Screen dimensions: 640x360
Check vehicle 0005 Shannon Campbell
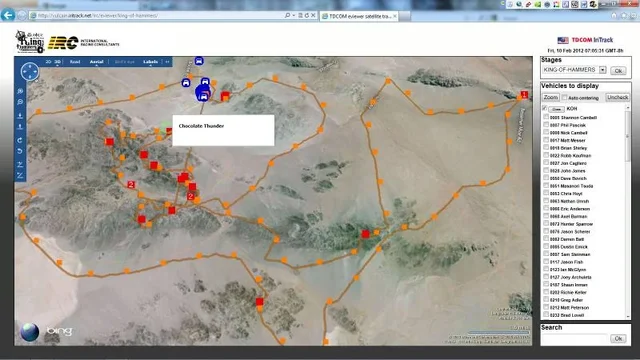click(546, 117)
